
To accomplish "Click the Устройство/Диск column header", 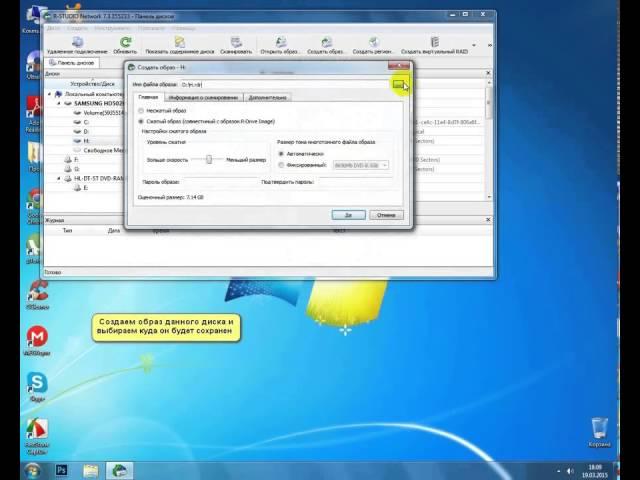I will (x=92, y=84).
